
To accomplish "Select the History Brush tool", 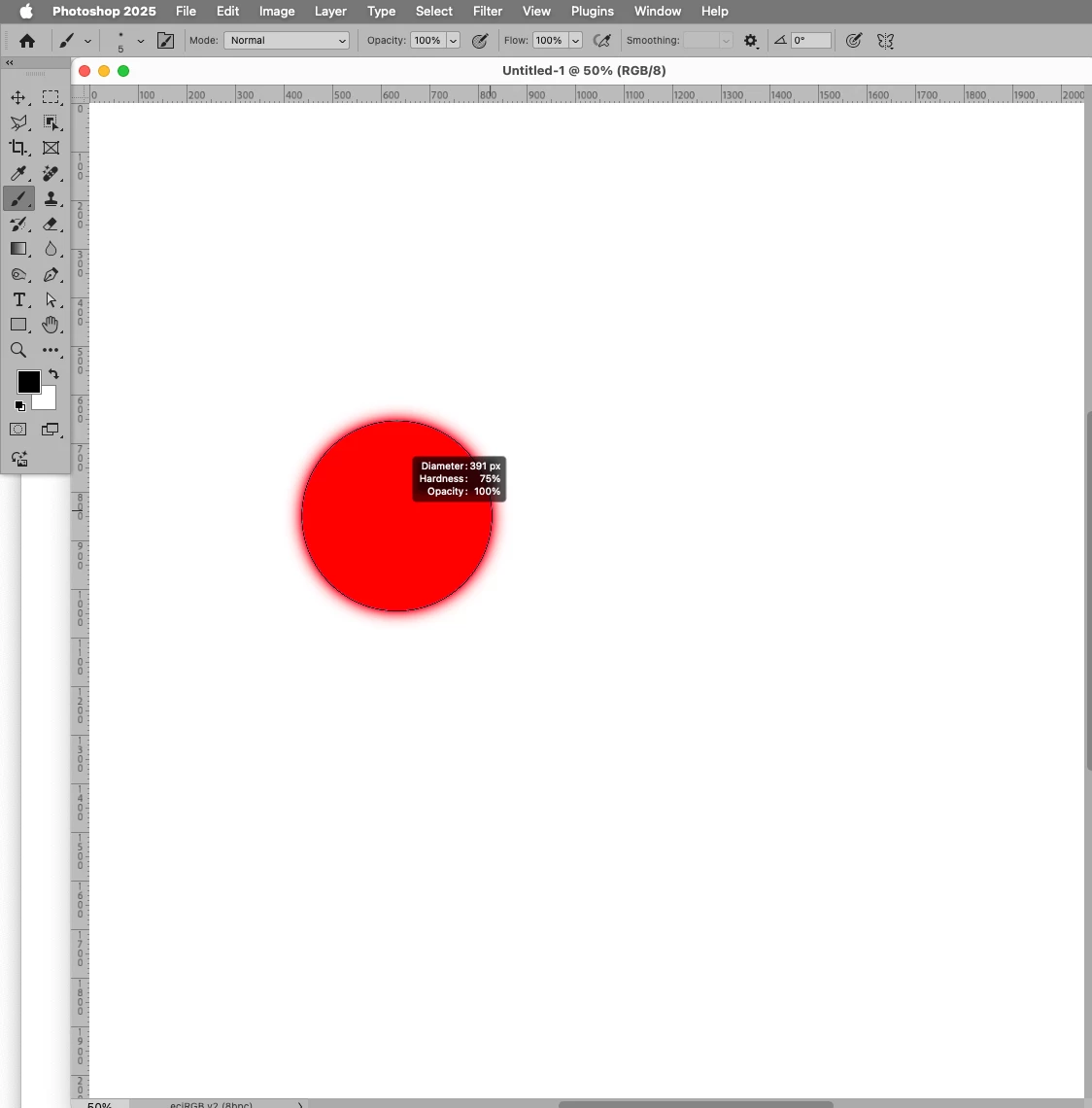I will 18,224.
